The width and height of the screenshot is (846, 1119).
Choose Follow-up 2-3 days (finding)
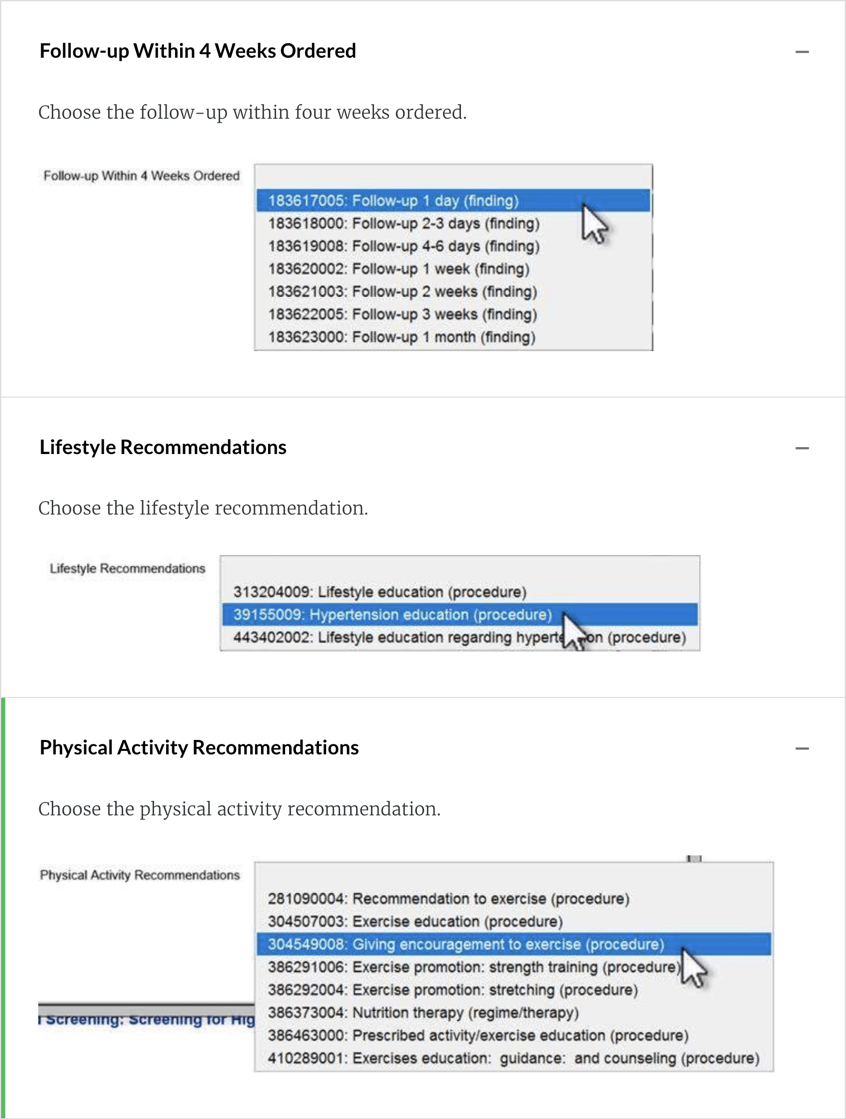(x=403, y=224)
